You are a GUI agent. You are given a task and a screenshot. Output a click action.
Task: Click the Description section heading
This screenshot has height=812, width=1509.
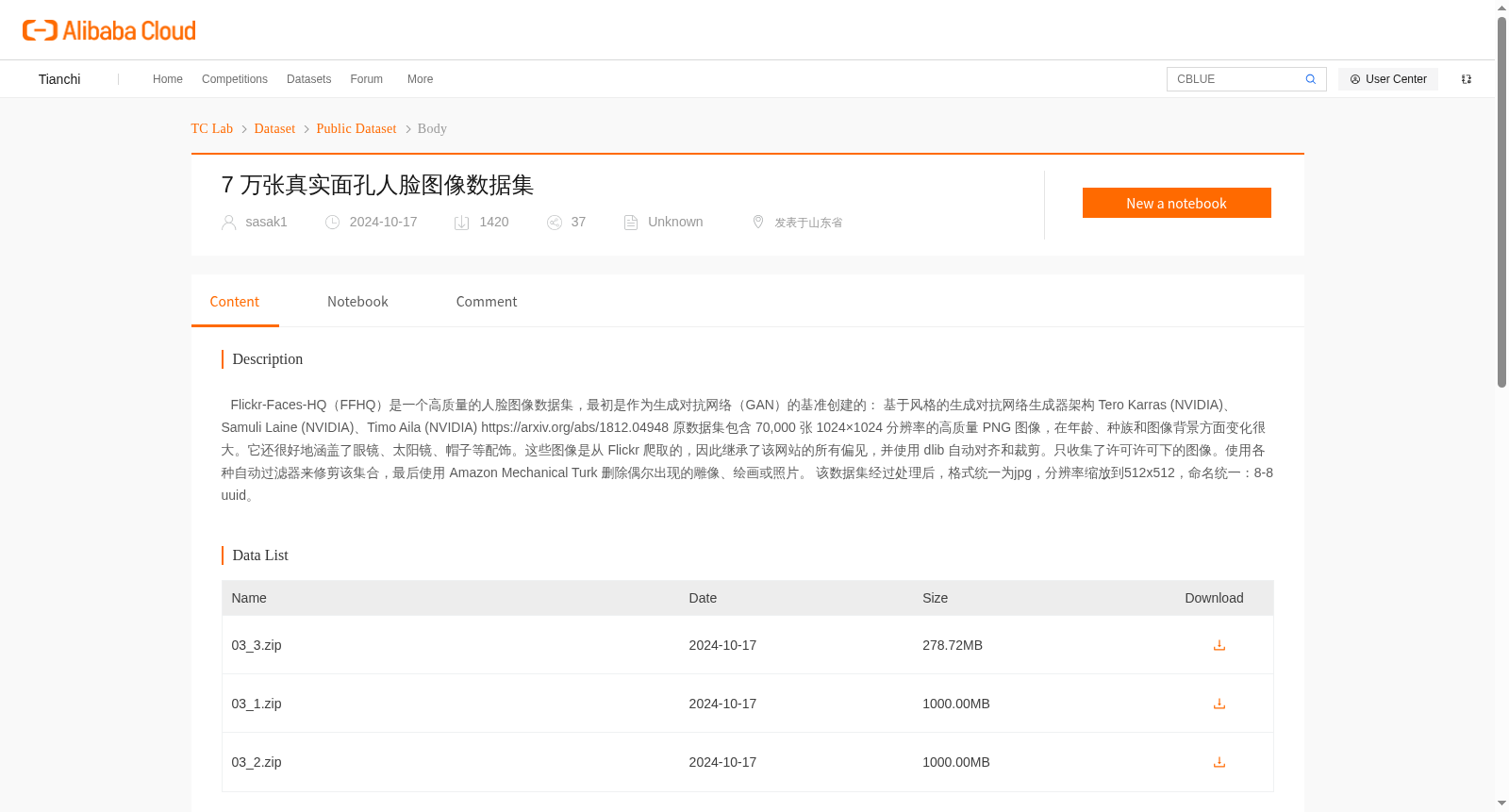point(268,359)
